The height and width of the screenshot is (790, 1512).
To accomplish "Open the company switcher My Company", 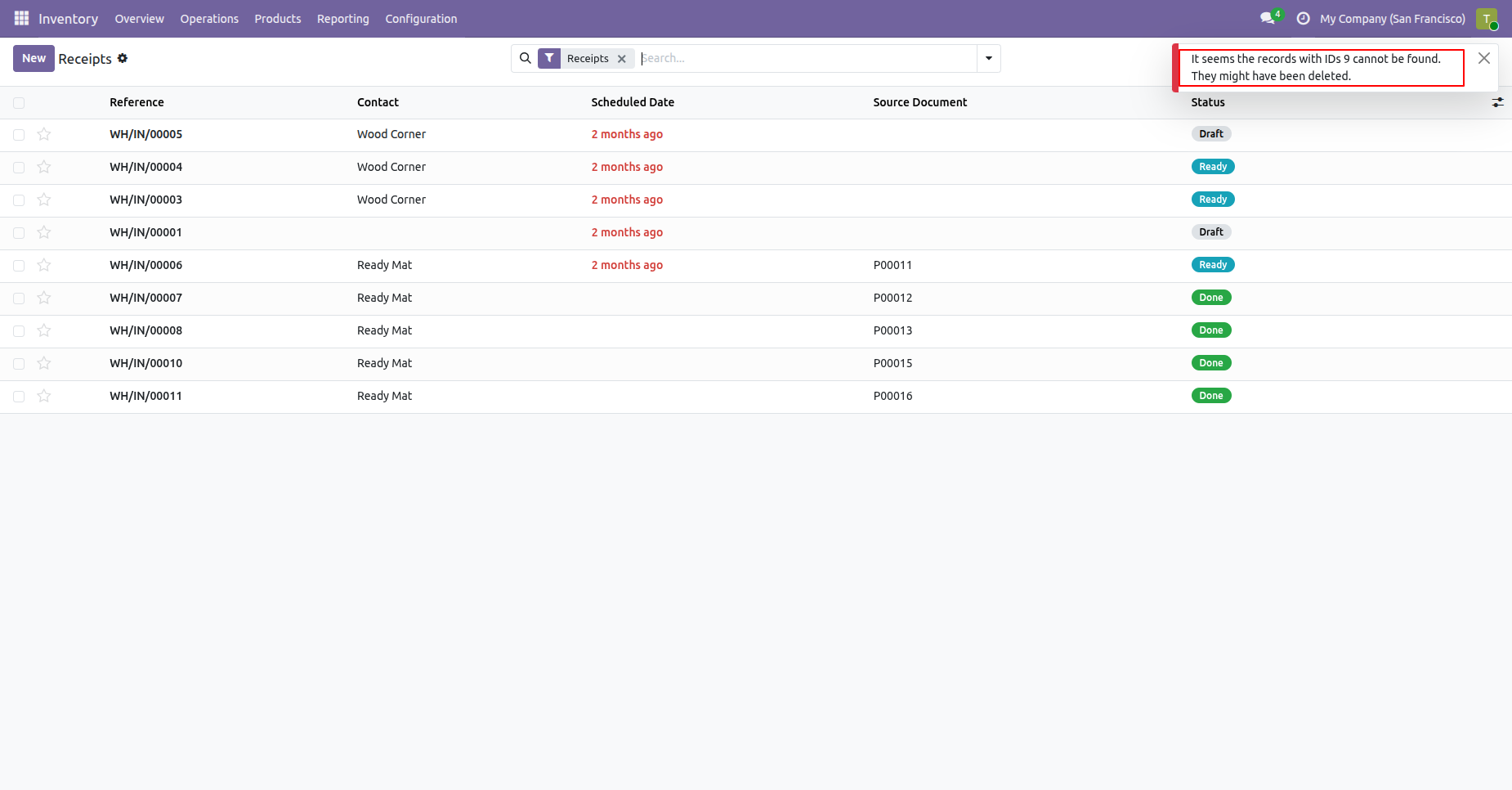I will pos(1393,19).
